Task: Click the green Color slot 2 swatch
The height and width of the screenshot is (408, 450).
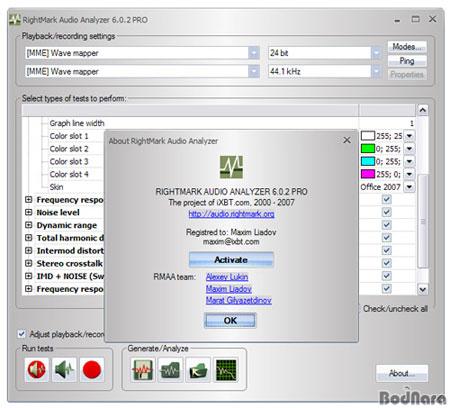Action: coord(368,148)
